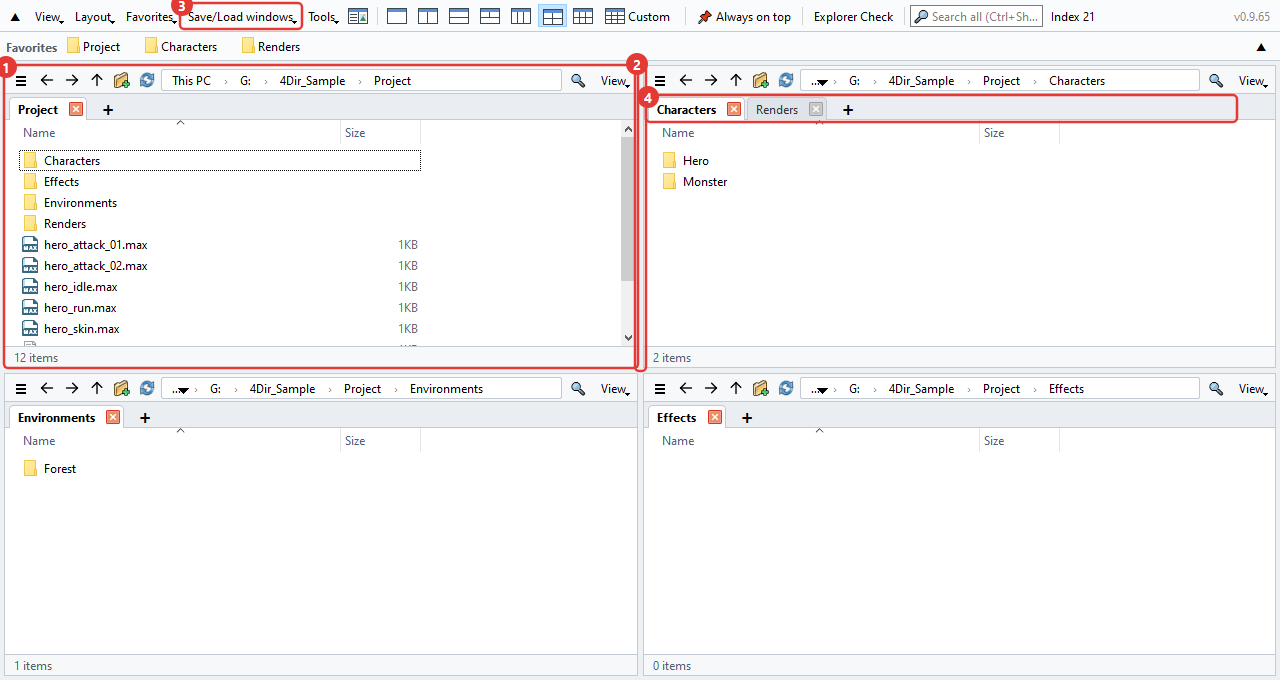Open the Project favorite shortcut
The height and width of the screenshot is (680, 1280).
pos(94,46)
